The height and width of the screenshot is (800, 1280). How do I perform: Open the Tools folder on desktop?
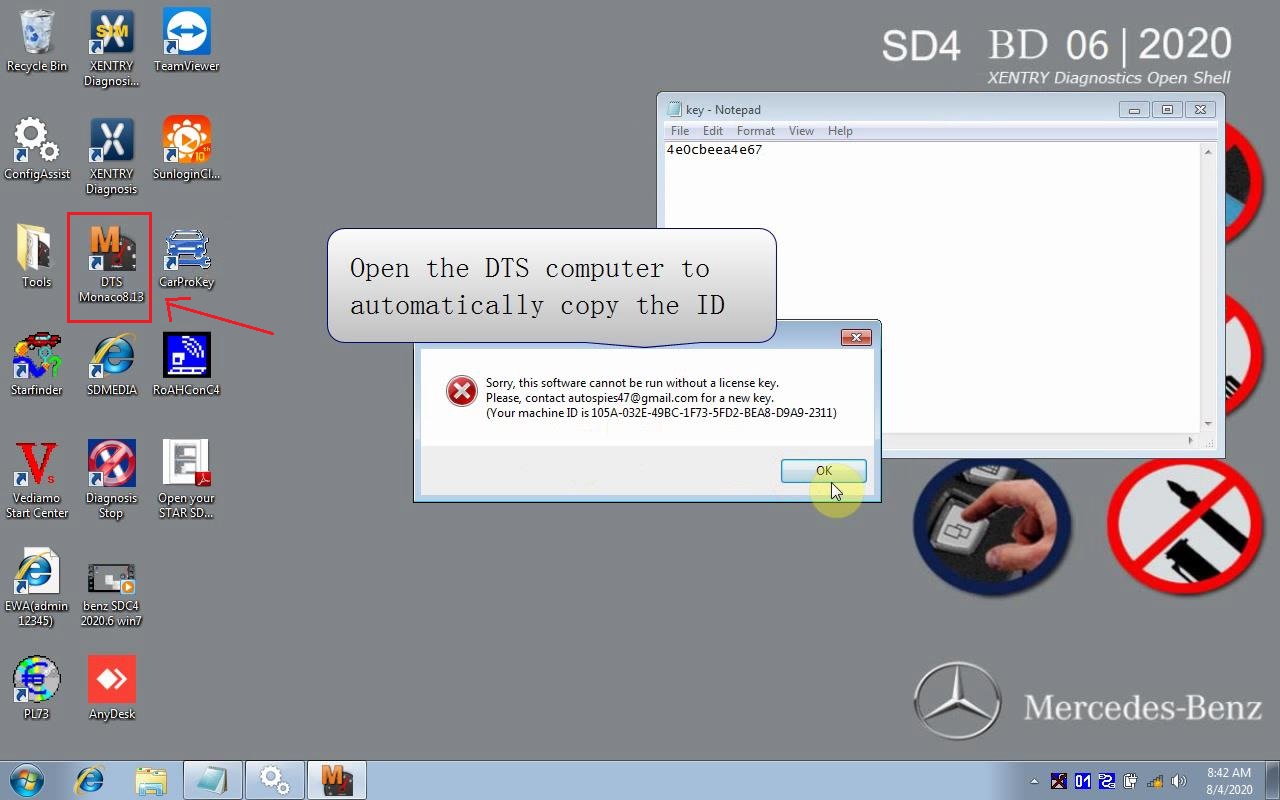tap(37, 258)
